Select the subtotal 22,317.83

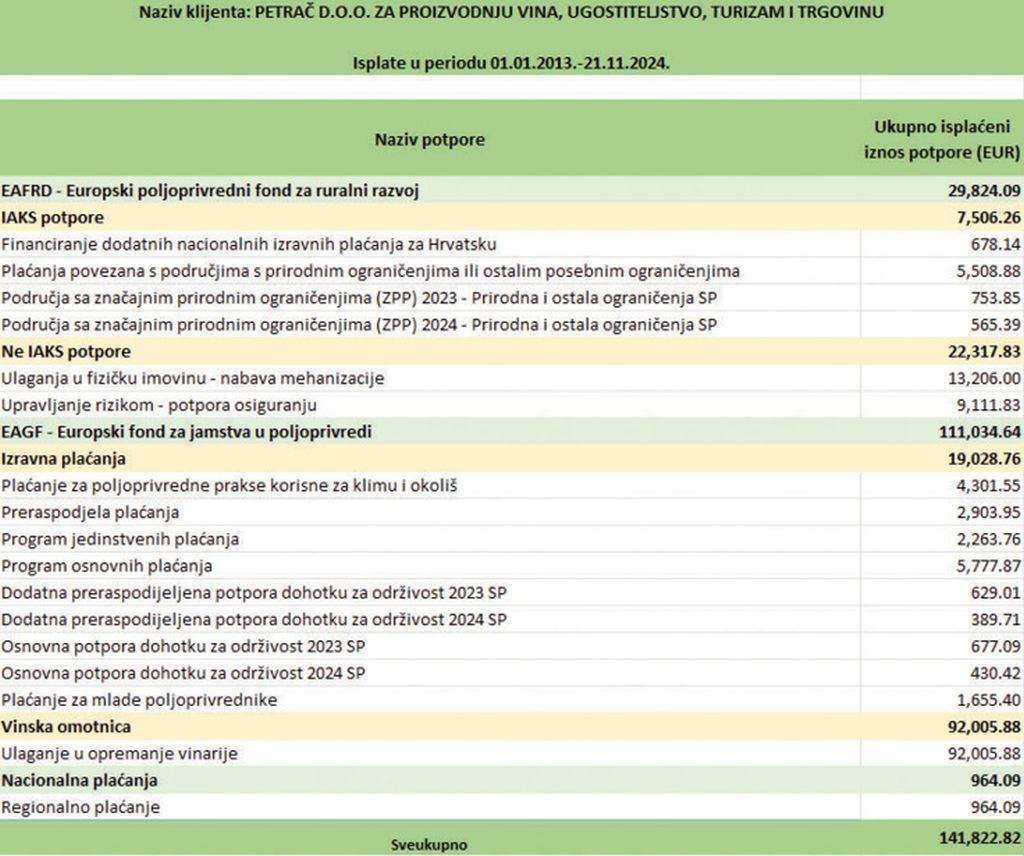(x=984, y=351)
